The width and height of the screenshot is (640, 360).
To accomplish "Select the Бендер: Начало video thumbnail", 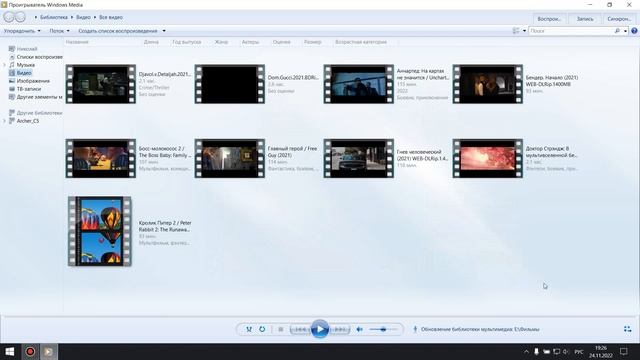I will 488,84.
